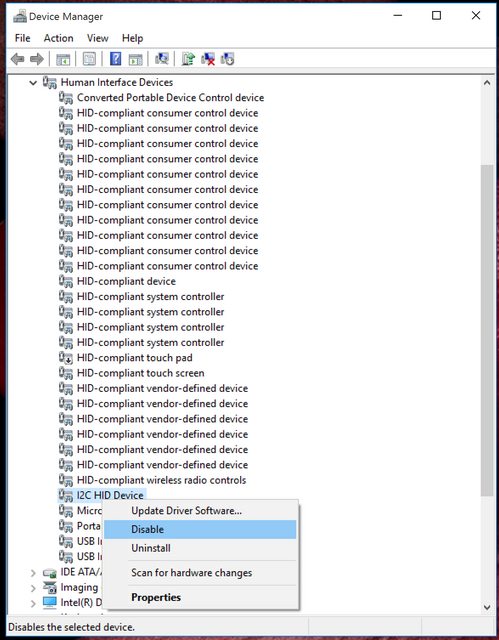Choose Properties in the context menu
The height and width of the screenshot is (640, 499).
(x=200, y=597)
